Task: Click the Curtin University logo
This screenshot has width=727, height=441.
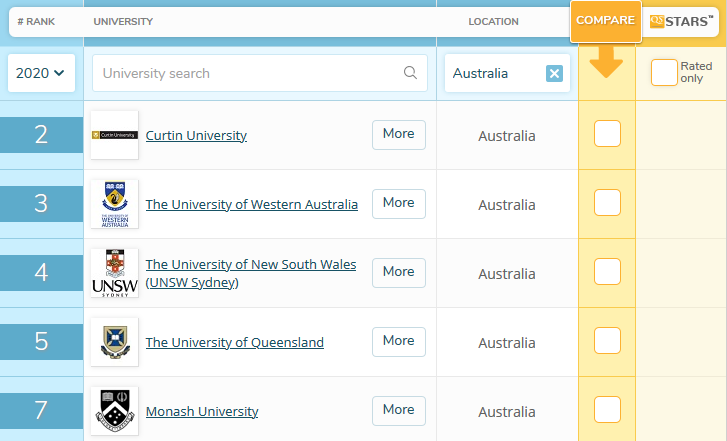Action: (114, 135)
